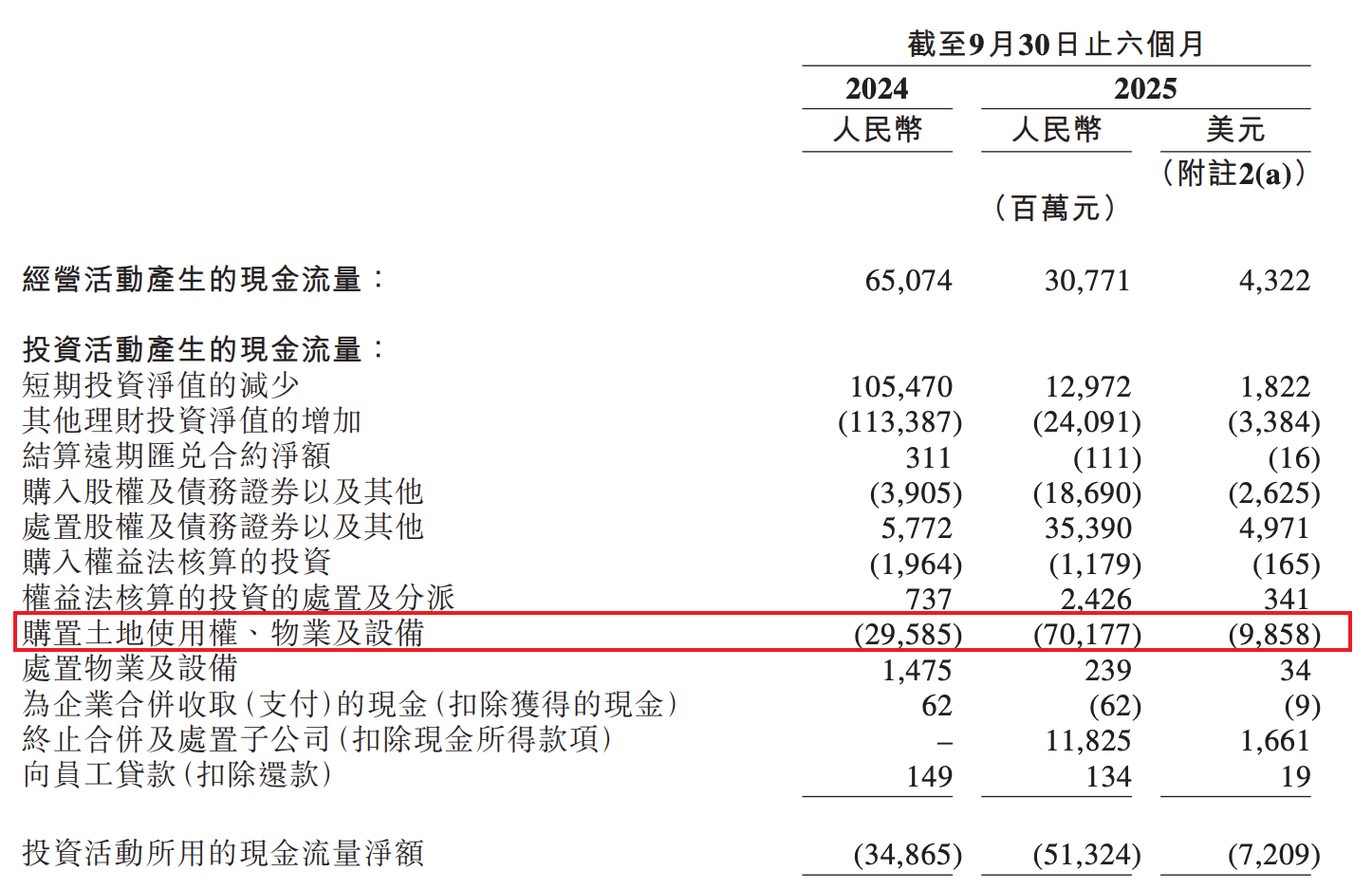This screenshot has width=1372, height=890.
Task: Click value 149
Action: [x=928, y=777]
